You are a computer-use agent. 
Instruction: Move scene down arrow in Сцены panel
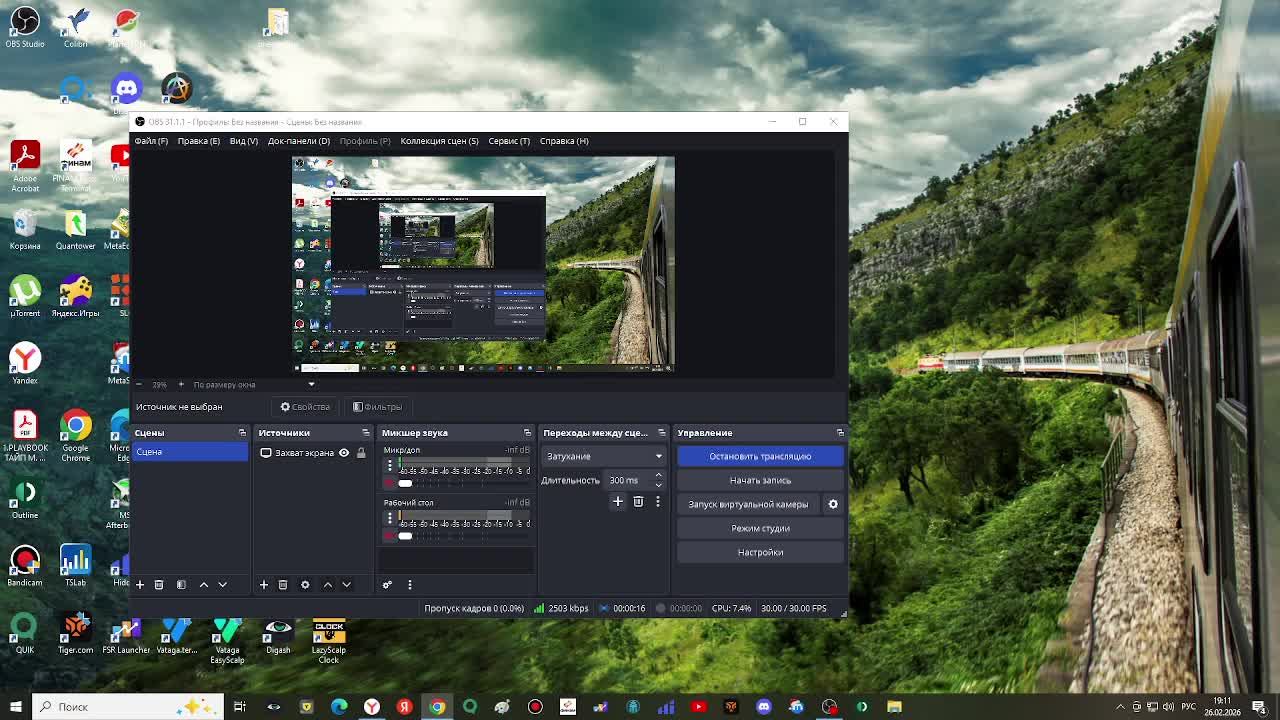[222, 585]
